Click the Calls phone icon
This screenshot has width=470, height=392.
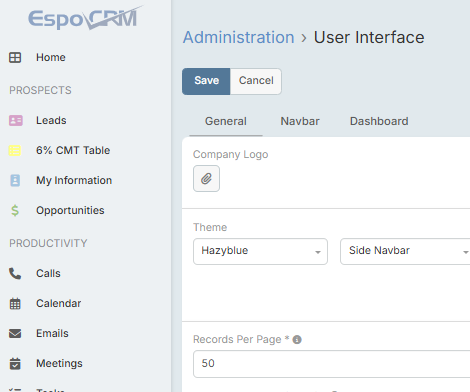[15, 273]
